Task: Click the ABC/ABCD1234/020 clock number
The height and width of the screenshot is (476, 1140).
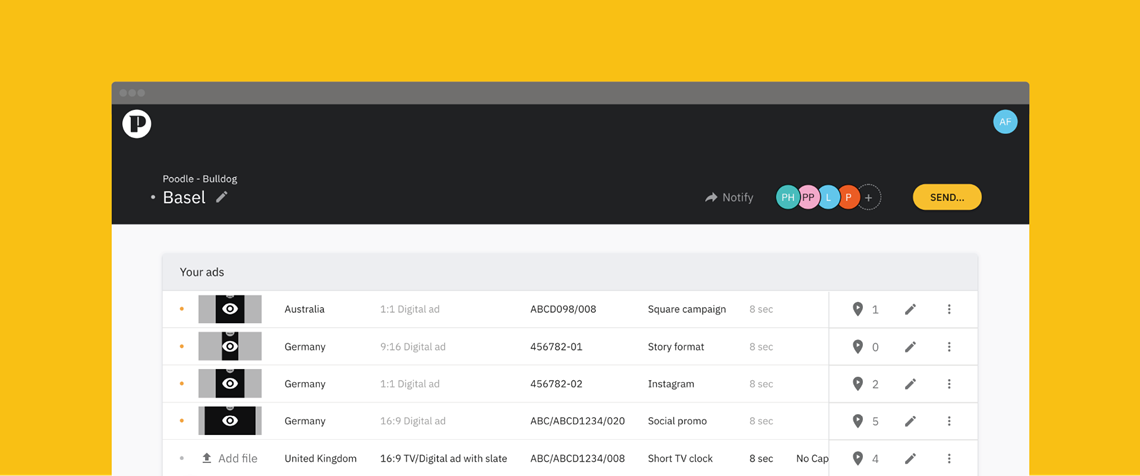Action: [x=578, y=421]
